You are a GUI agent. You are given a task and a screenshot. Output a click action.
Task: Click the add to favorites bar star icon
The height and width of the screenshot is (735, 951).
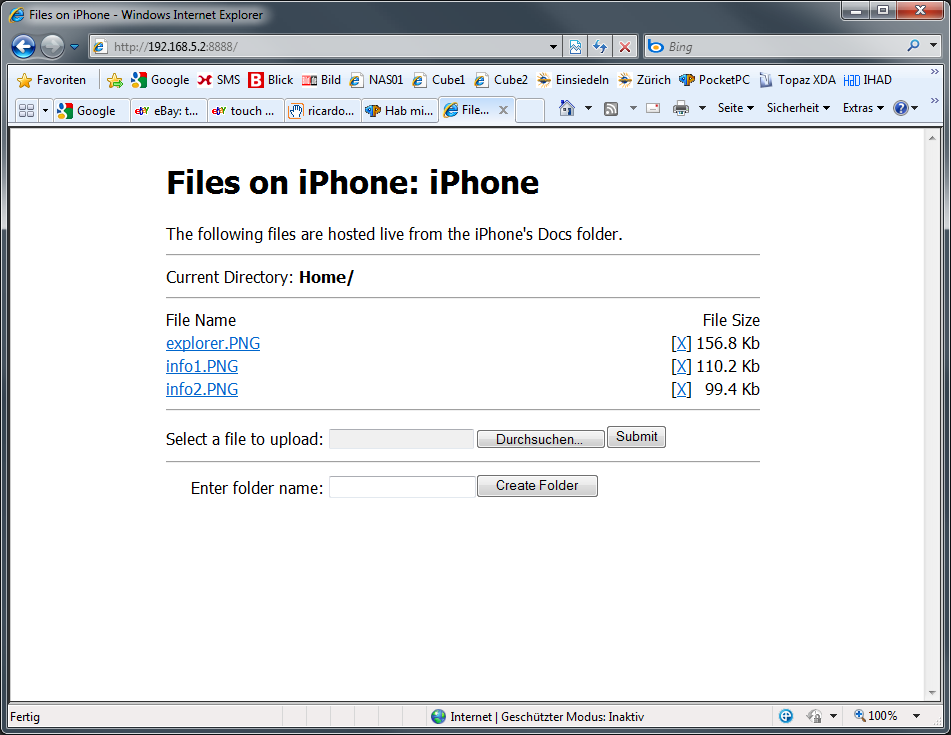coord(115,80)
